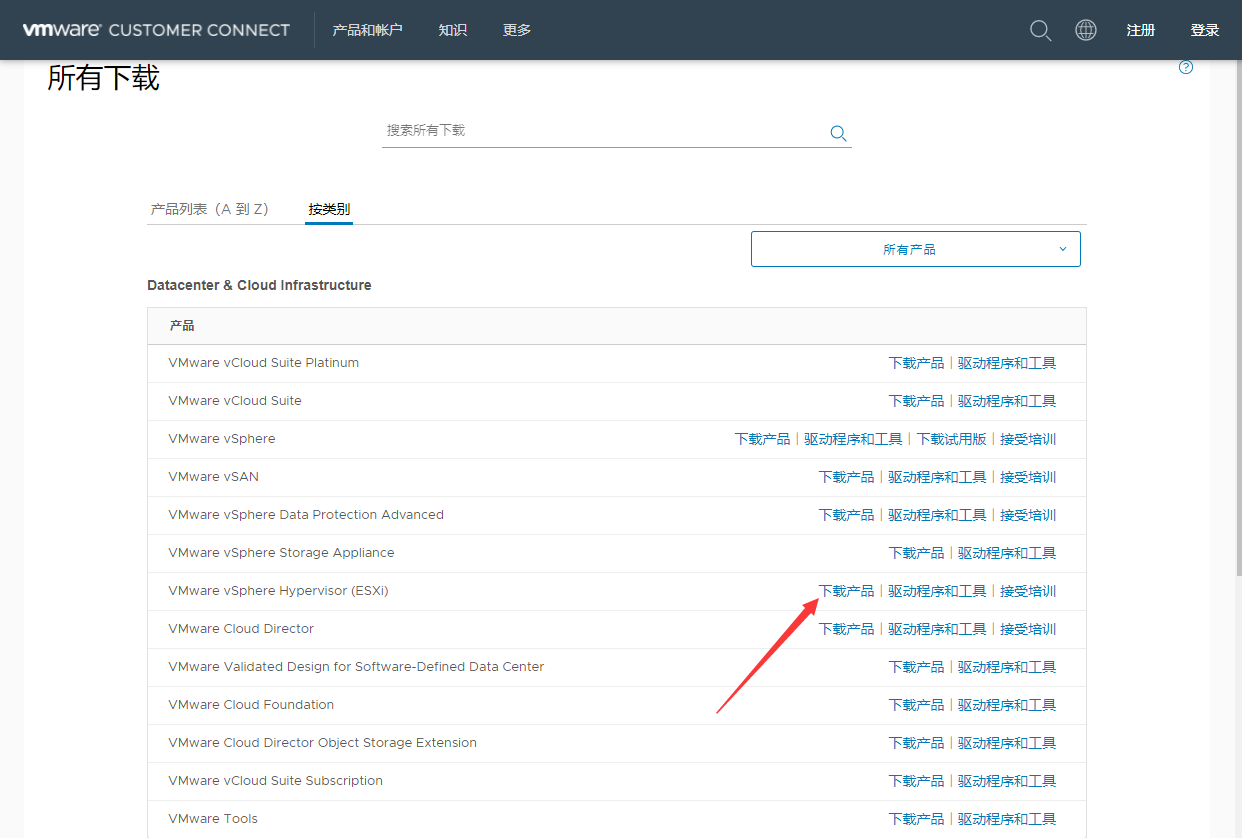Click 下载产品 for VMware vCloud Suite Platinum

tap(916, 363)
